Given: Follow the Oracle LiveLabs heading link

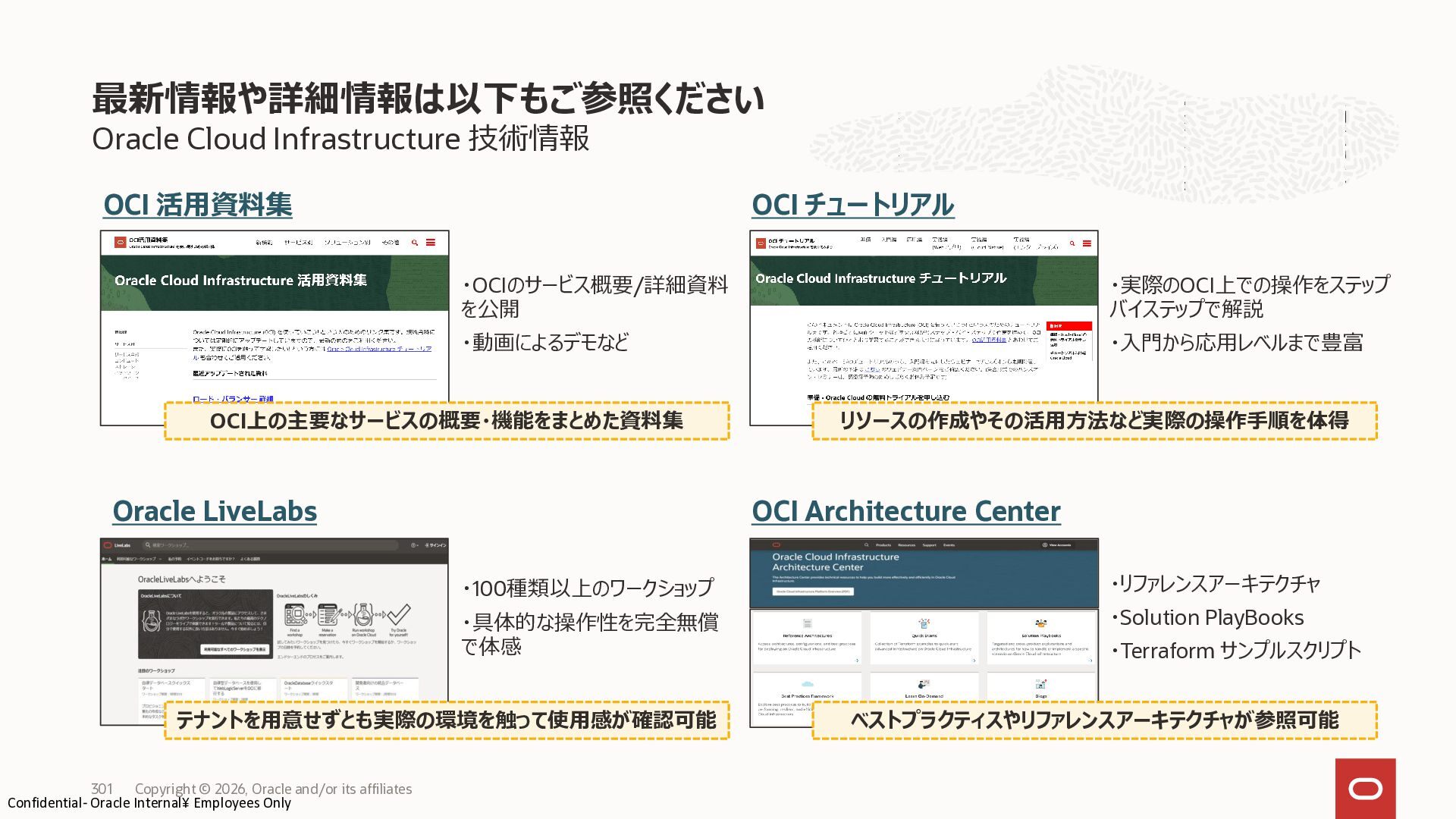Looking at the screenshot, I should pos(215,511).
